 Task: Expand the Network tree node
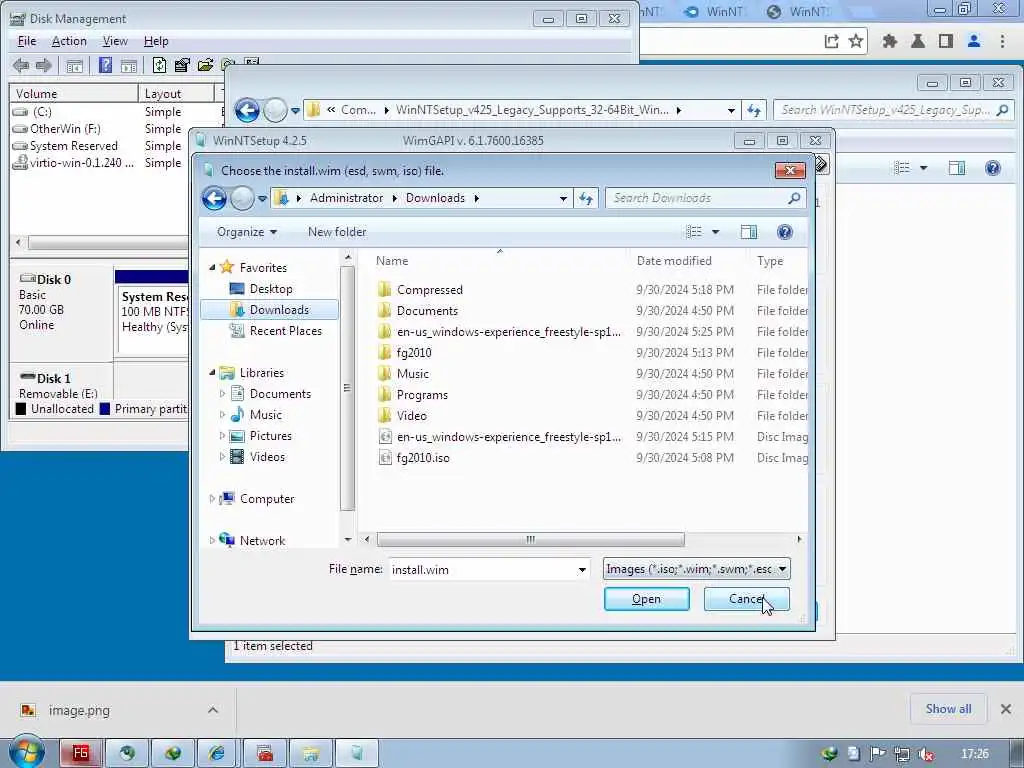pyautogui.click(x=212, y=540)
